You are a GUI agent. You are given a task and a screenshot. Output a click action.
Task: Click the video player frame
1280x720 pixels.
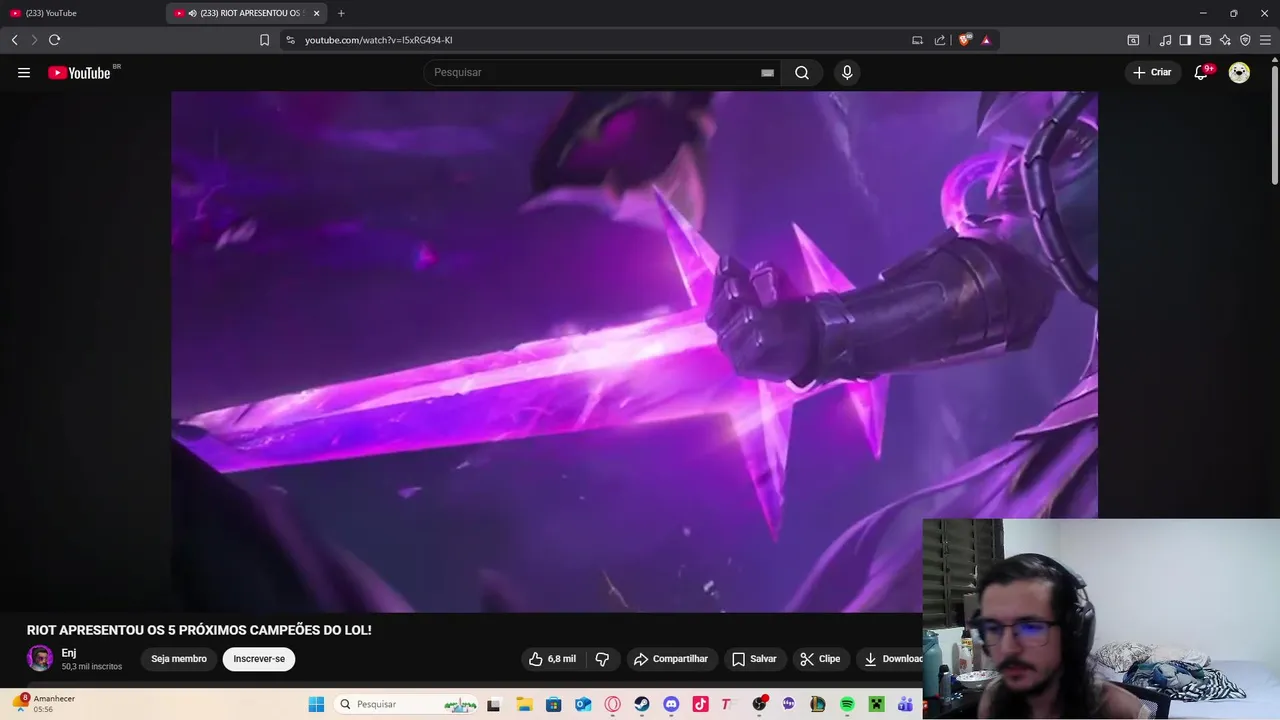pyautogui.click(x=634, y=351)
